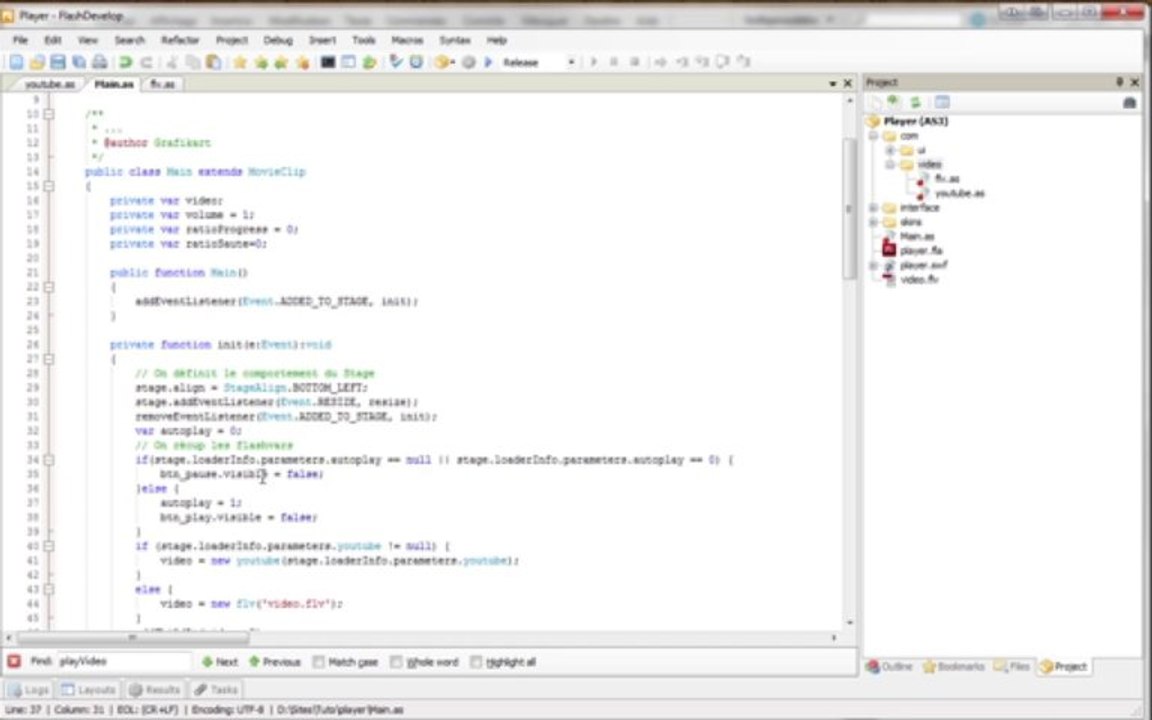Image resolution: width=1152 pixels, height=720 pixels.
Task: Open the File menu
Action: (20, 40)
